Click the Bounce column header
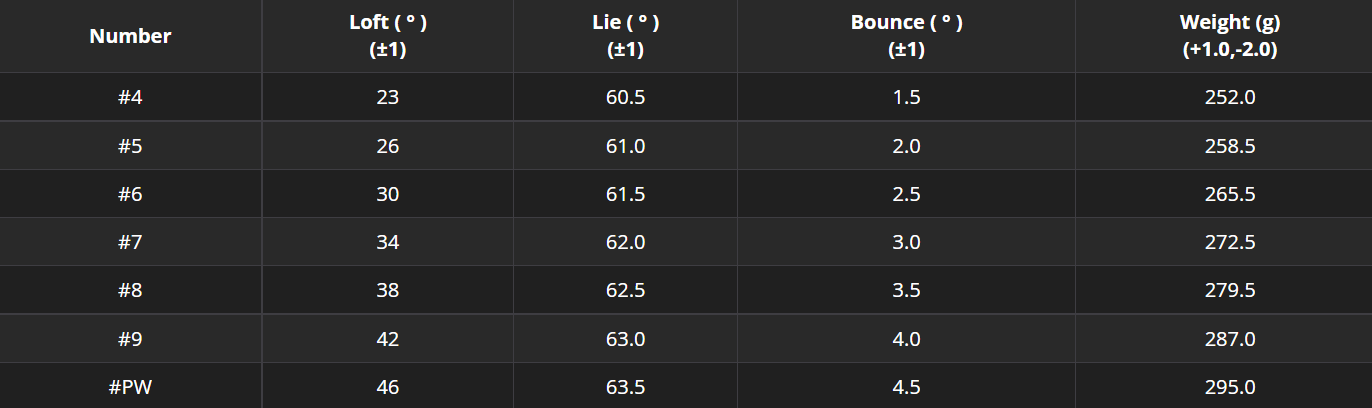Image resolution: width=1372 pixels, height=408 pixels. [x=906, y=36]
